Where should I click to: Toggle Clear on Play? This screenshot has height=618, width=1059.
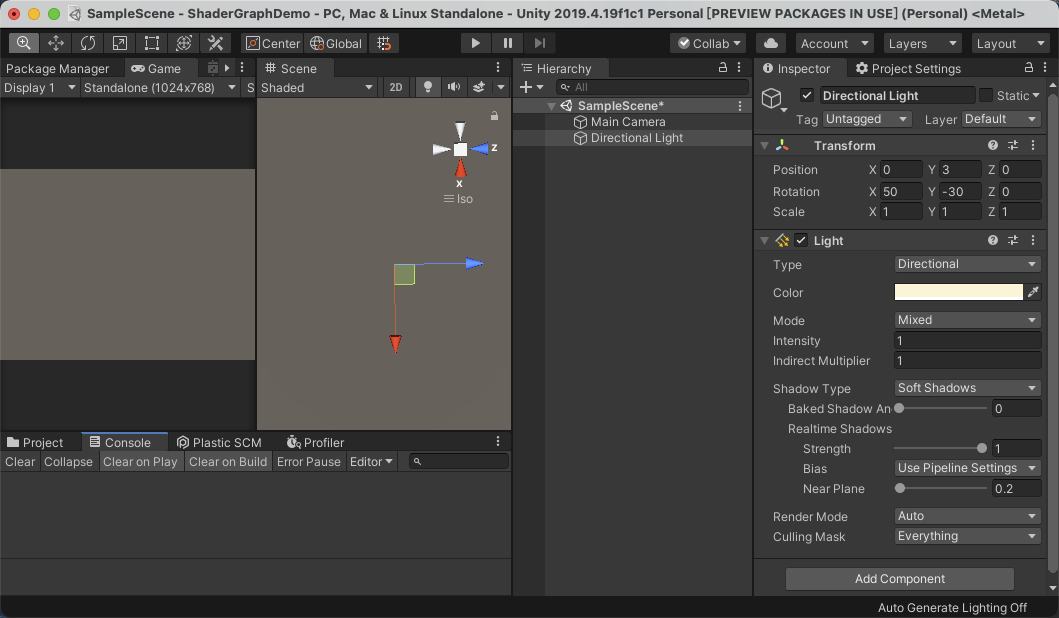tap(140, 462)
